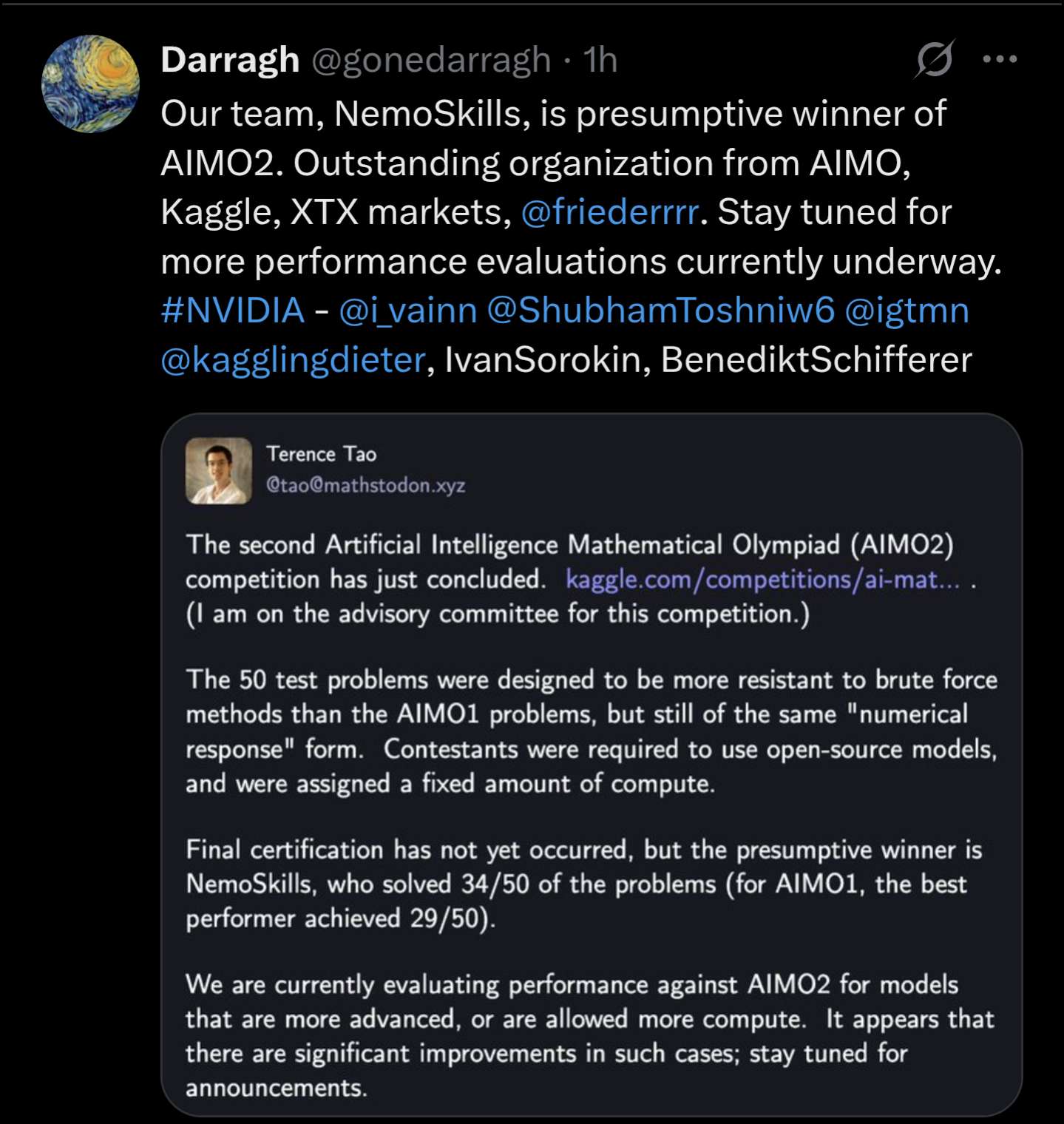The image size is (1064, 1124).
Task: Visit the @igtmn mention
Action: point(907,311)
